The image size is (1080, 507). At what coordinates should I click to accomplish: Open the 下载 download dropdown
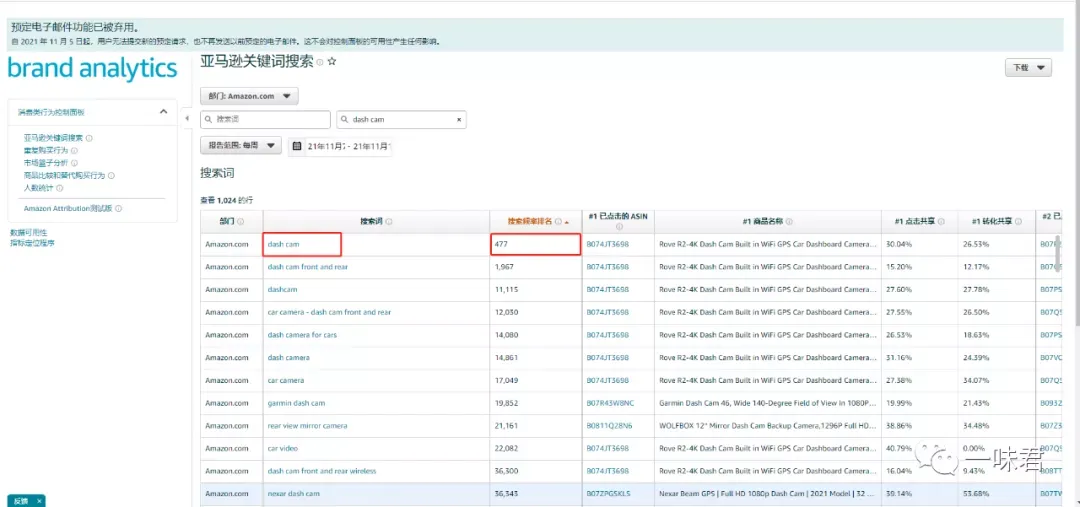[1028, 68]
